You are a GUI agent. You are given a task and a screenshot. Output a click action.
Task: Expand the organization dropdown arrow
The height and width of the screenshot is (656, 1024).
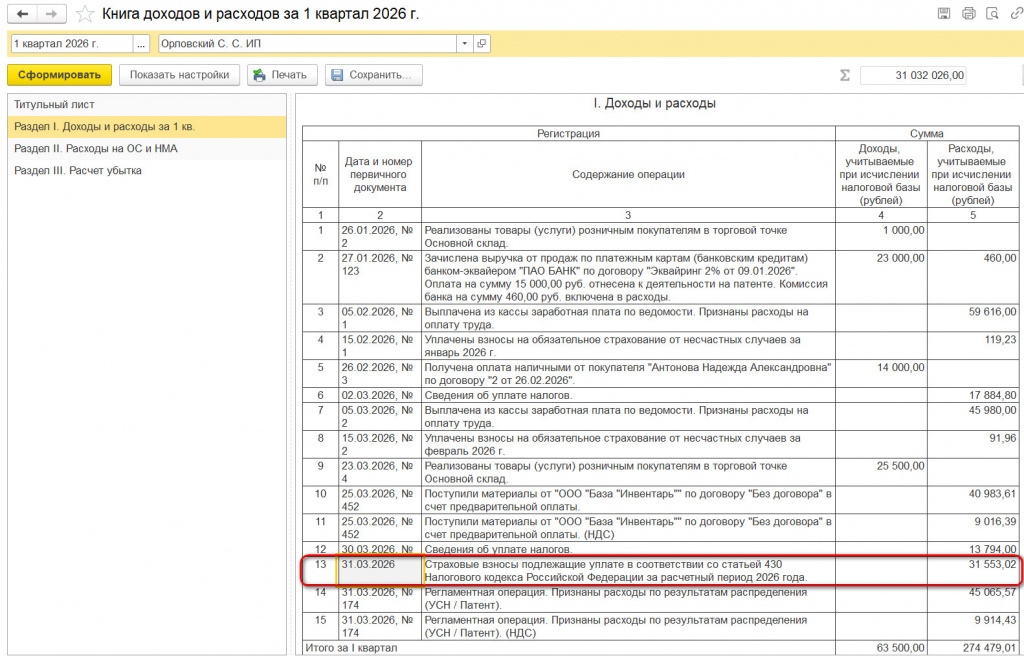click(x=464, y=44)
